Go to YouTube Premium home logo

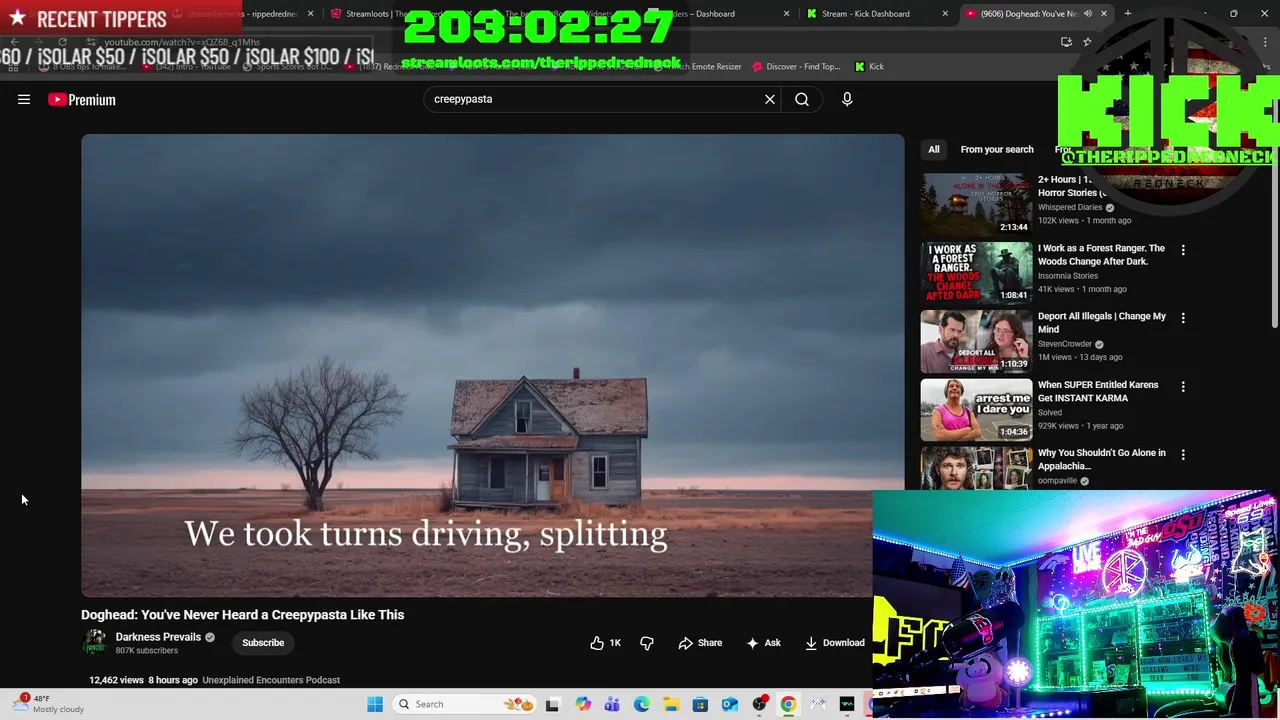(x=82, y=99)
